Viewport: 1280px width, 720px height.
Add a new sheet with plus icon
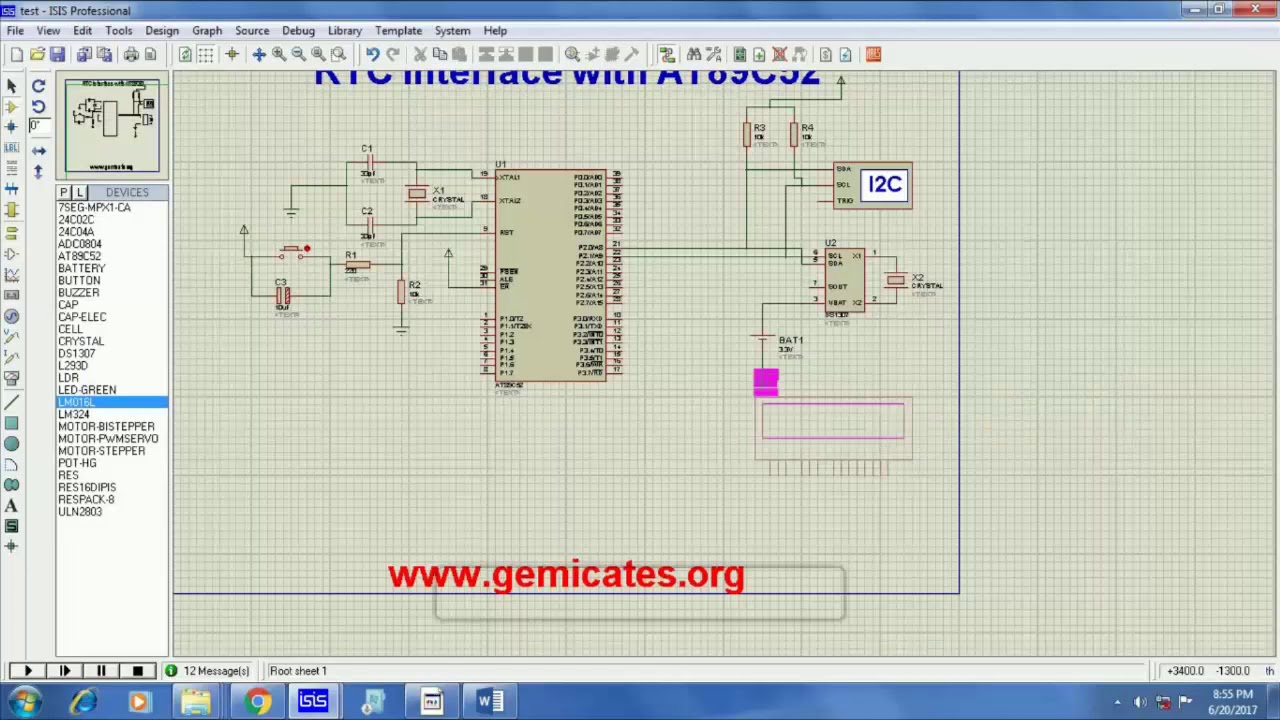(759, 54)
